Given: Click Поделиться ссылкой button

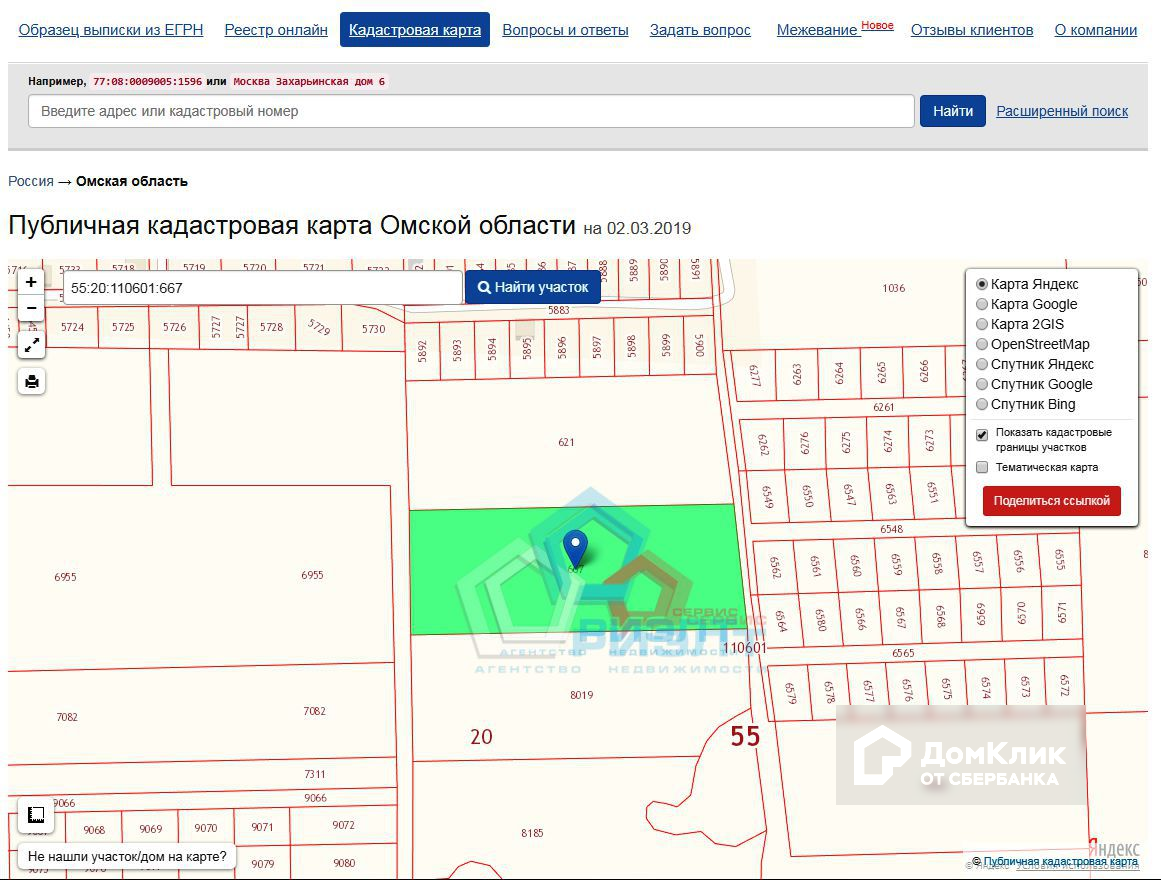Looking at the screenshot, I should (1051, 501).
